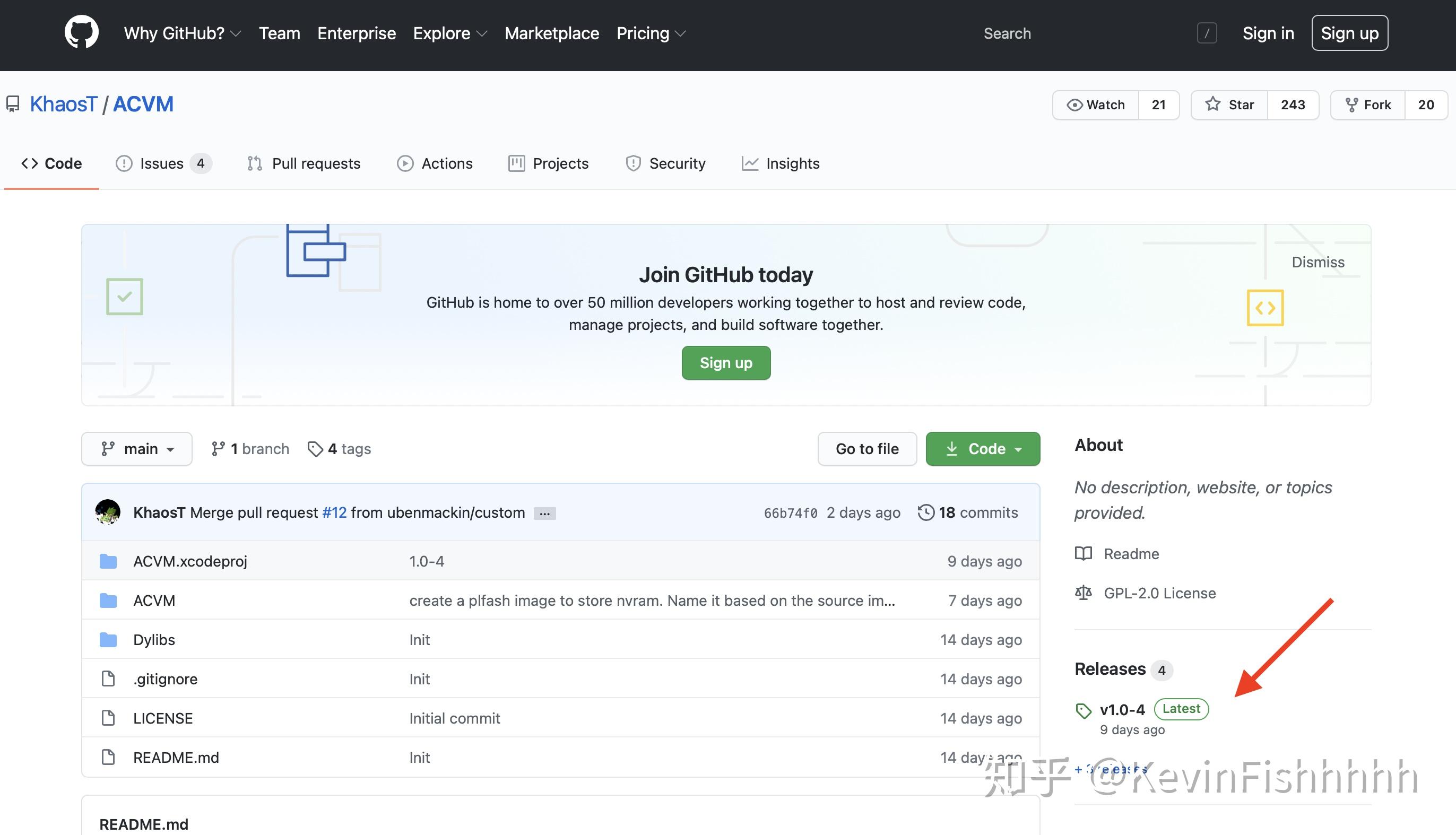
Task: Switch to the Issues tab
Action: point(163,163)
